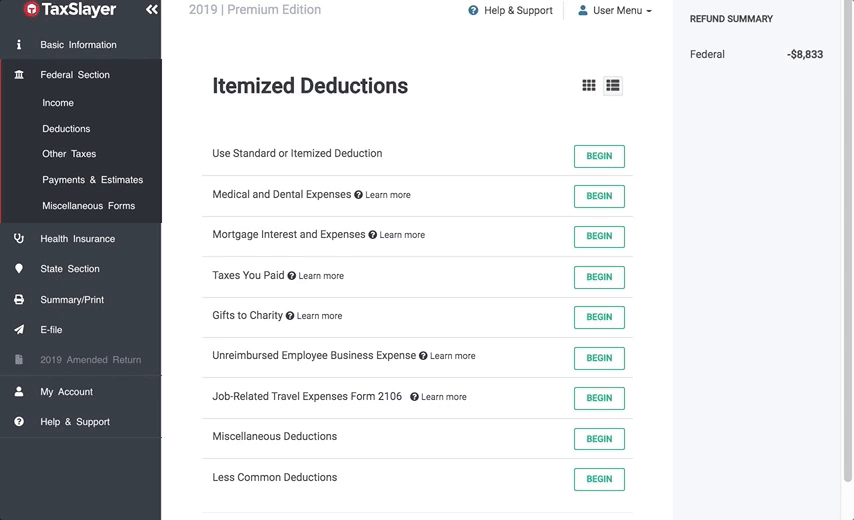Image resolution: width=854 pixels, height=520 pixels.
Task: Click the TaxSlayer logo
Action: point(70,10)
